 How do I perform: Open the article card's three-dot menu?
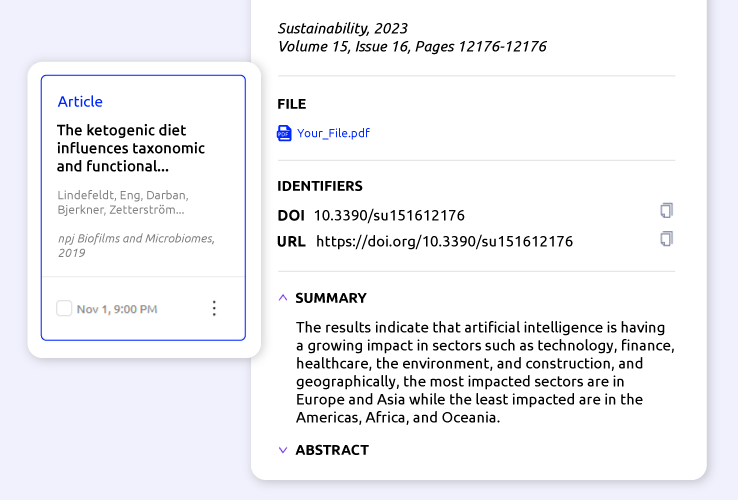tap(214, 308)
